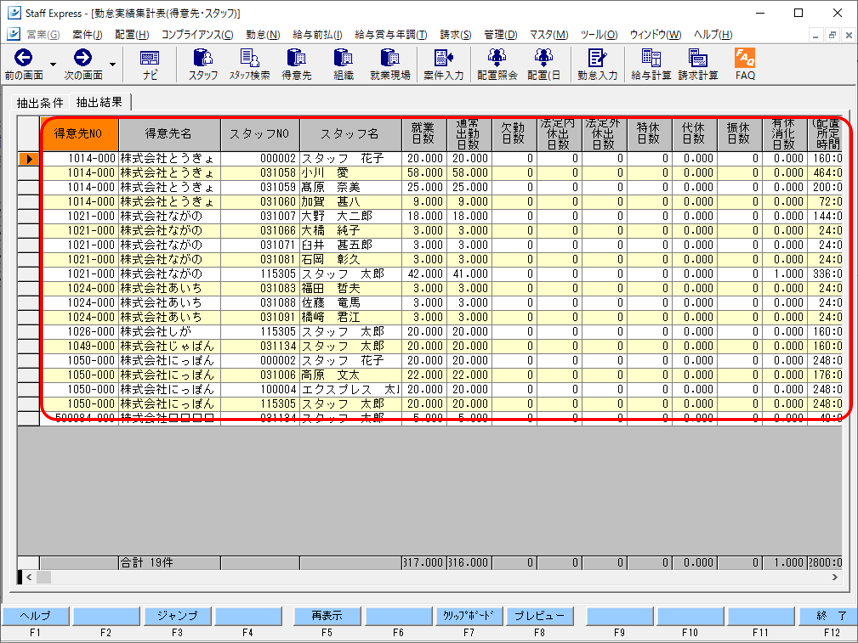Click the 通常出勤日数 column header

point(469,134)
